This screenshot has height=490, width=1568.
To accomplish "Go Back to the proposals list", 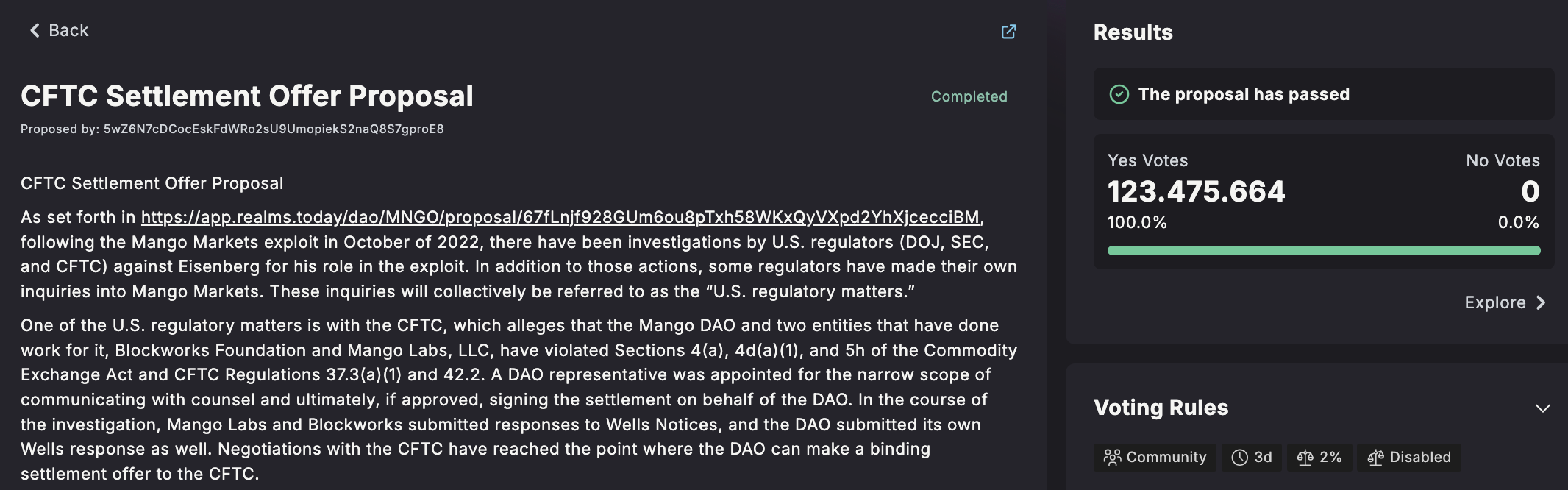I will (x=59, y=30).
